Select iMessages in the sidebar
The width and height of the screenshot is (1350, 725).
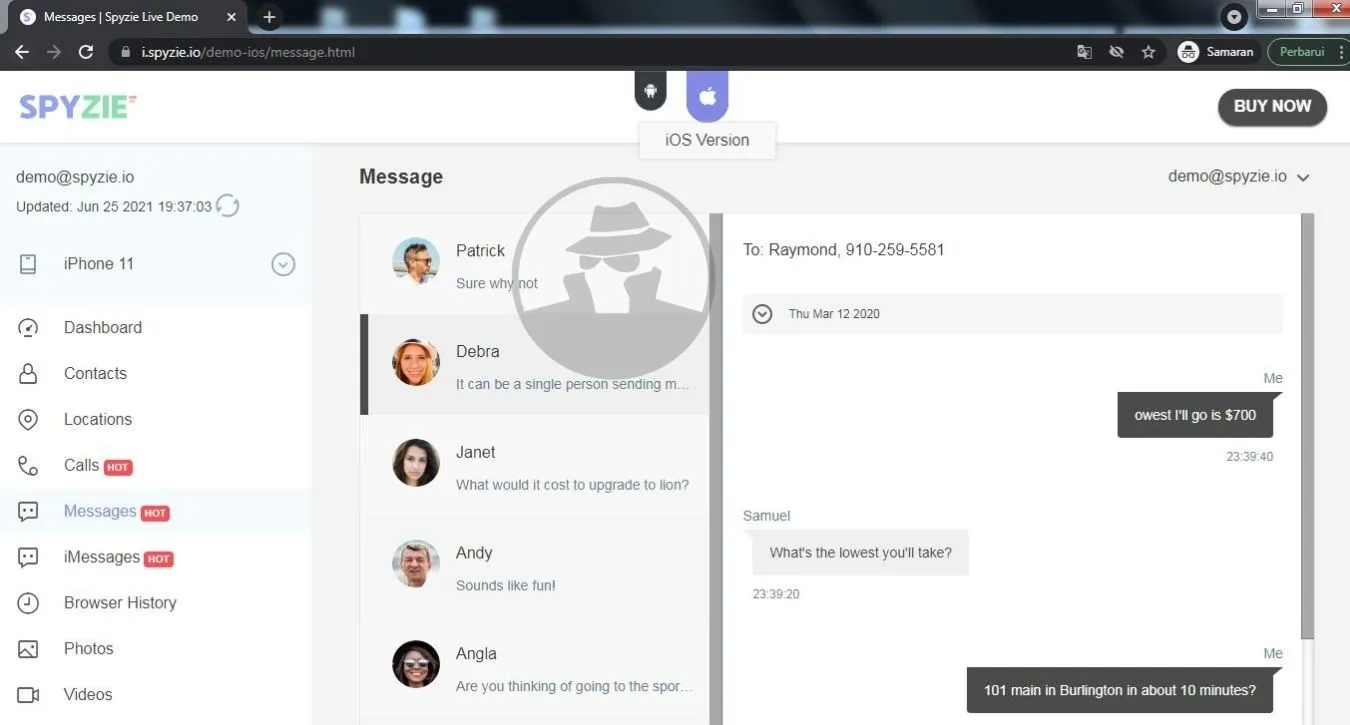[x=102, y=558]
